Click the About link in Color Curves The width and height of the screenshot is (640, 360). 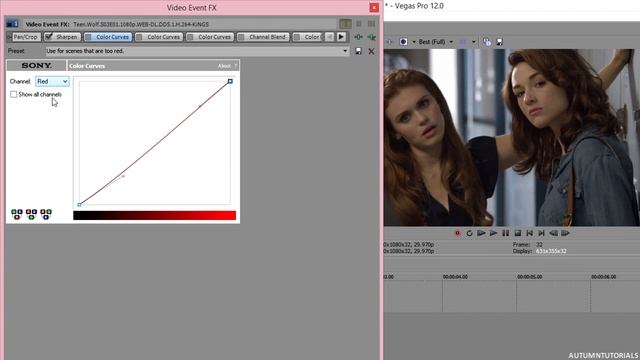[x=224, y=66]
